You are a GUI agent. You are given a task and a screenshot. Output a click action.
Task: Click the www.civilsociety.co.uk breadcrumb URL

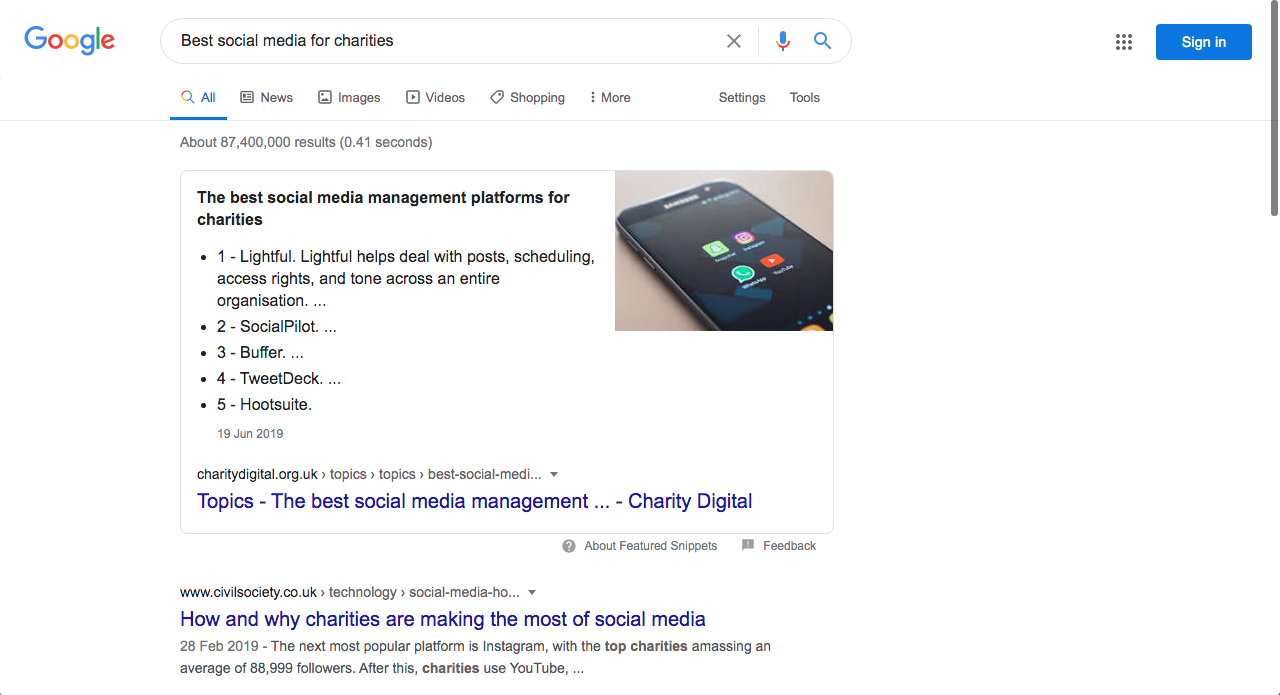coord(350,593)
